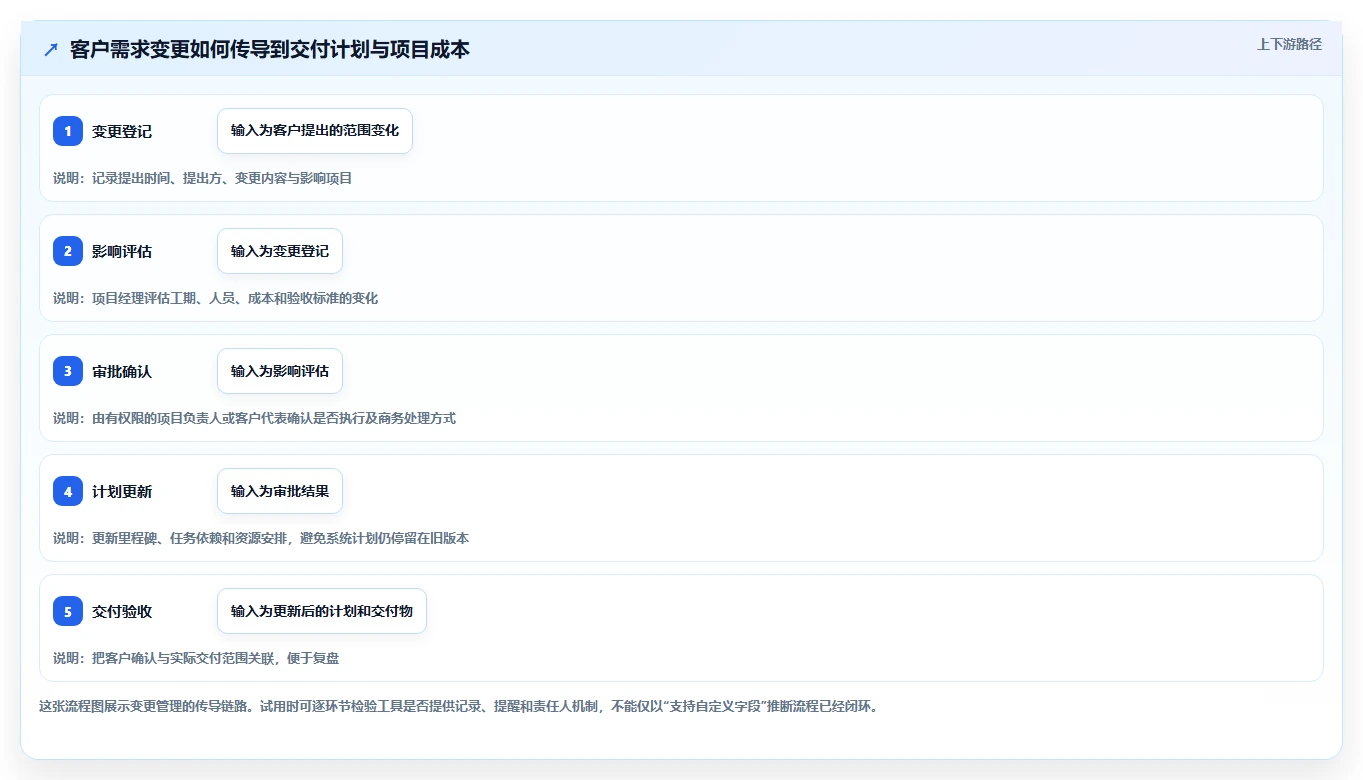Click step number 3 badge for 审批确认
This screenshot has height=780, width=1363.
[x=68, y=371]
